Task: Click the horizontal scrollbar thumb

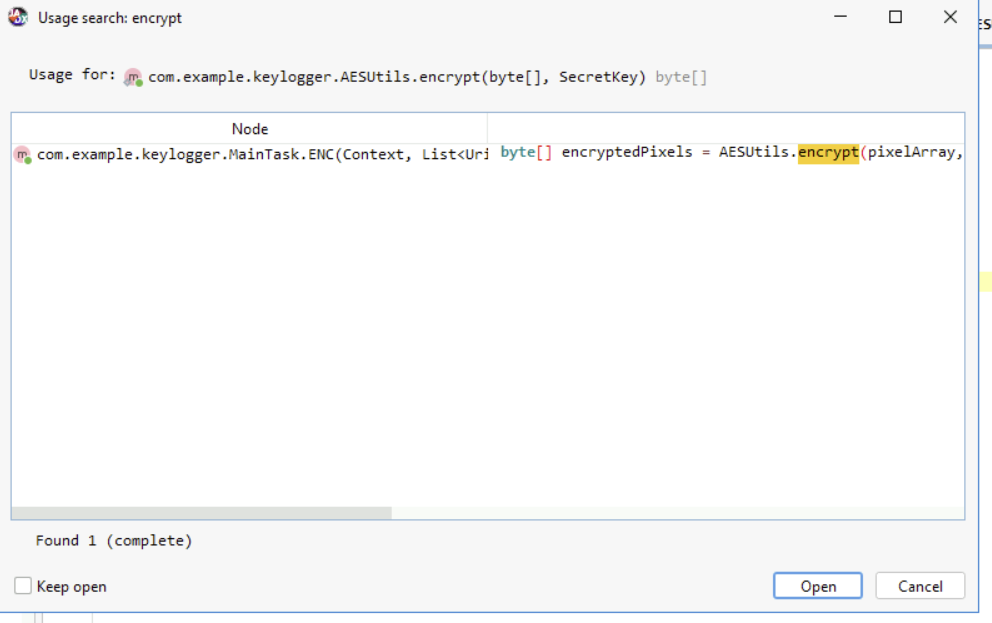Action: pos(201,513)
